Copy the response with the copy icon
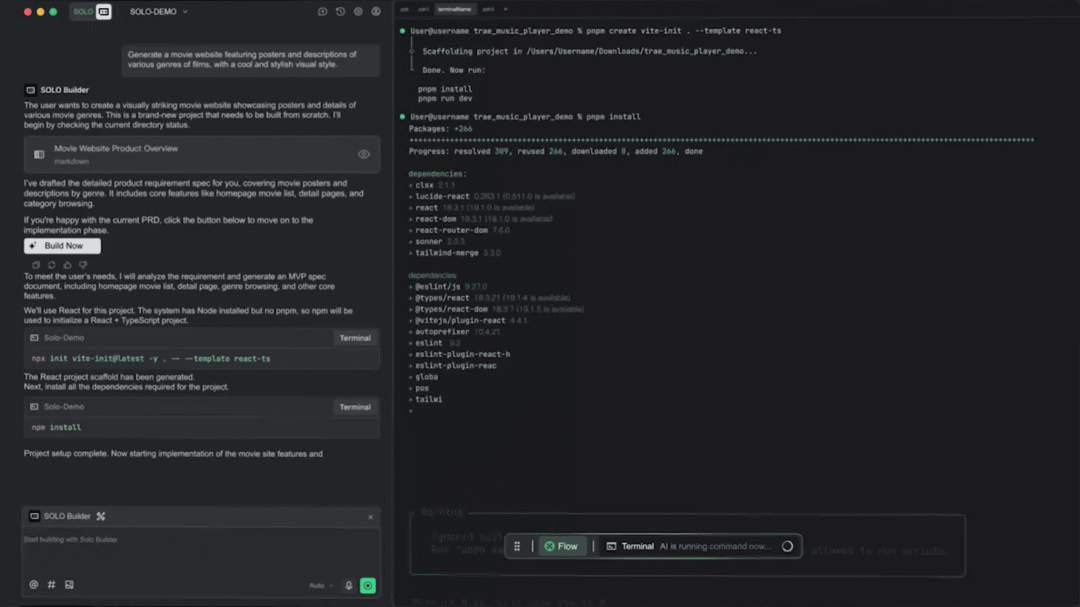This screenshot has width=1080, height=607. [x=36, y=265]
